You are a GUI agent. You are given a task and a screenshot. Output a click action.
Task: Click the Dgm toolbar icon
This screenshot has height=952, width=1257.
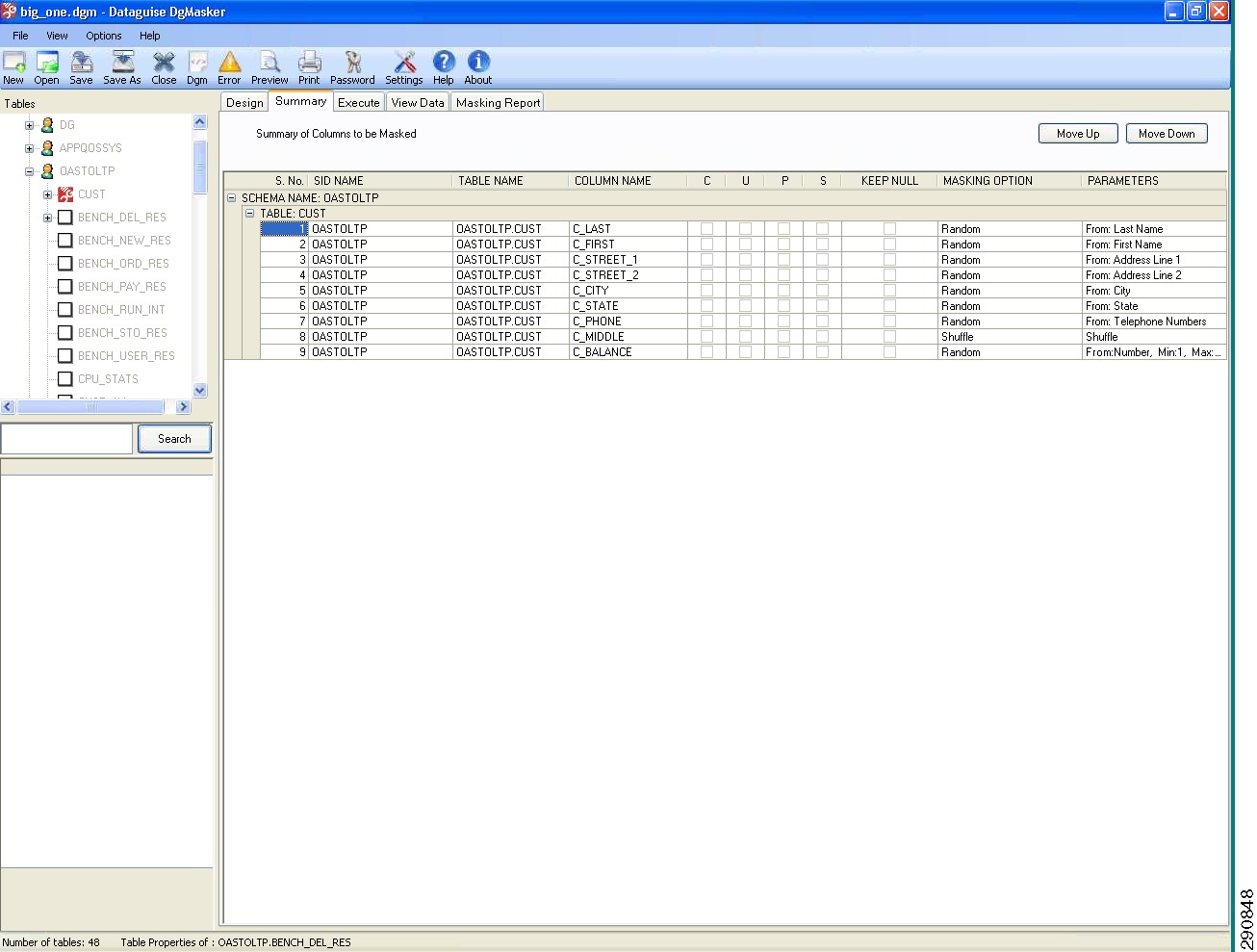click(197, 67)
